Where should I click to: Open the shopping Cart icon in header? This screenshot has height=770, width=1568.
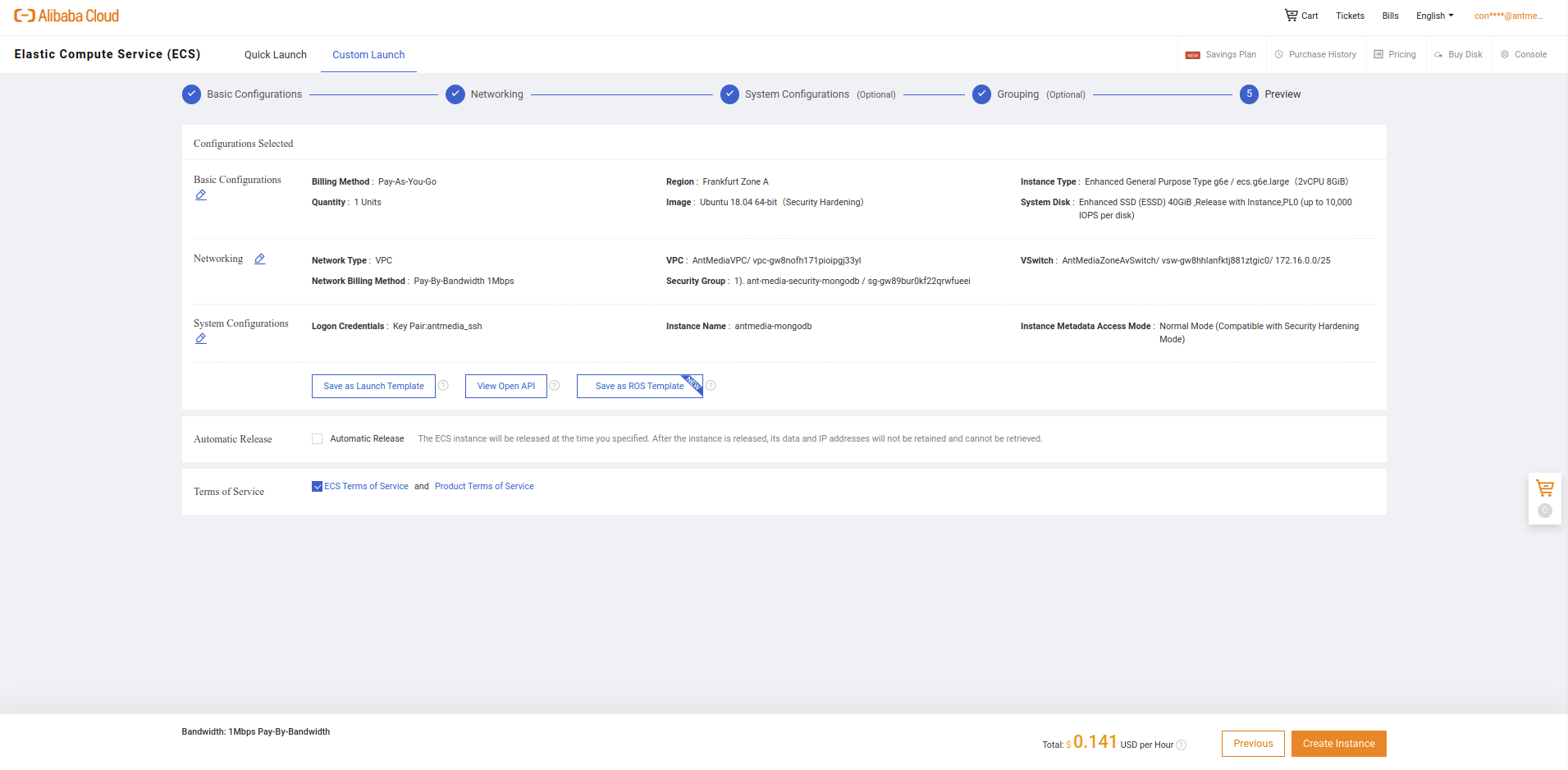pos(1291,15)
